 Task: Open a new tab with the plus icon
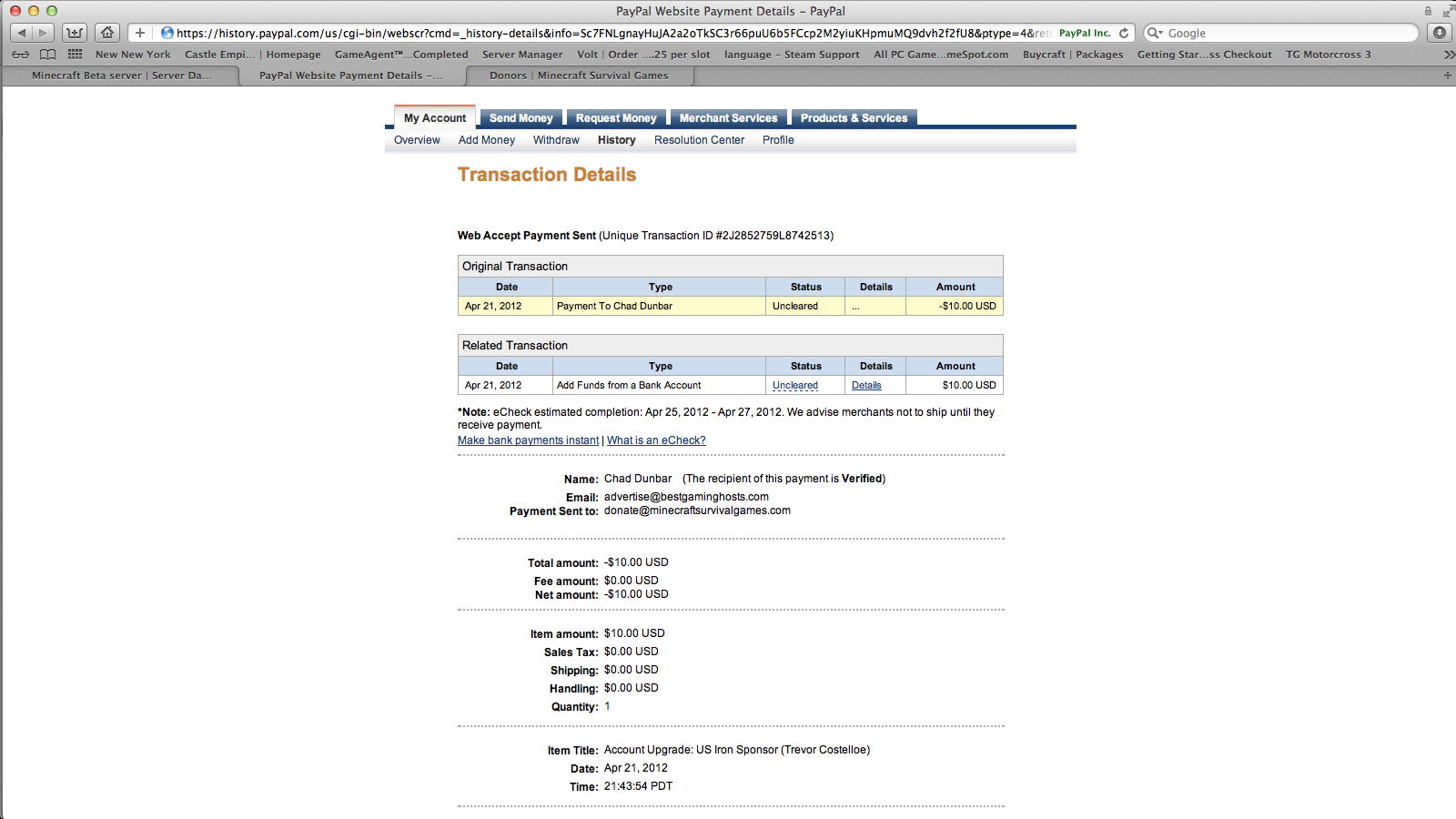[1447, 76]
